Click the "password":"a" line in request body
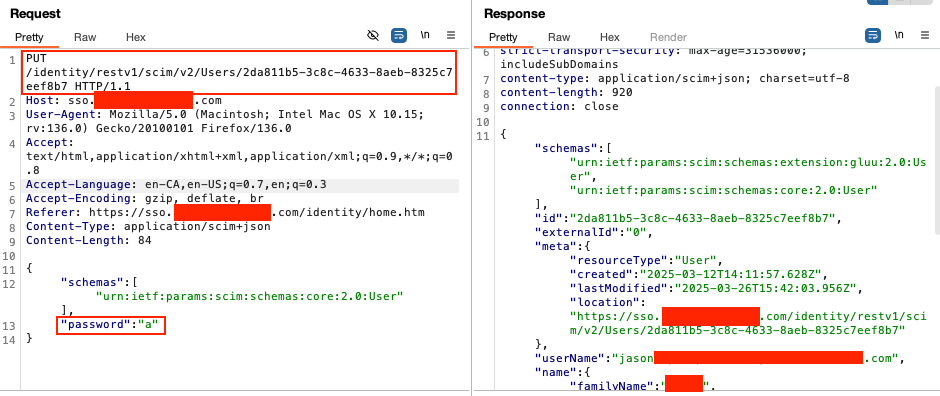940x396 pixels. (x=111, y=325)
